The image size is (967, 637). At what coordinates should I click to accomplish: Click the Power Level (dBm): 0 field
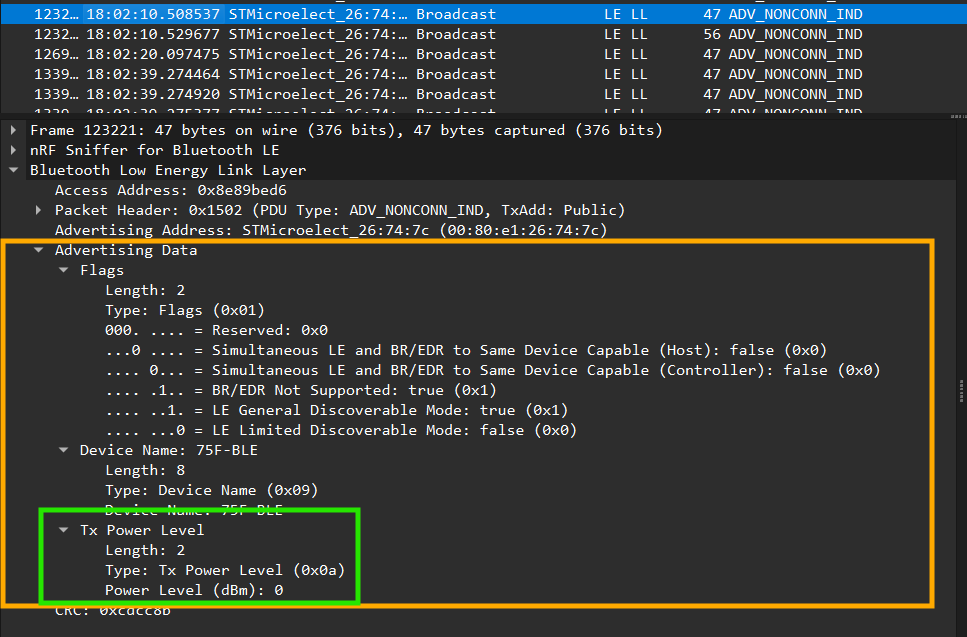pyautogui.click(x=194, y=590)
